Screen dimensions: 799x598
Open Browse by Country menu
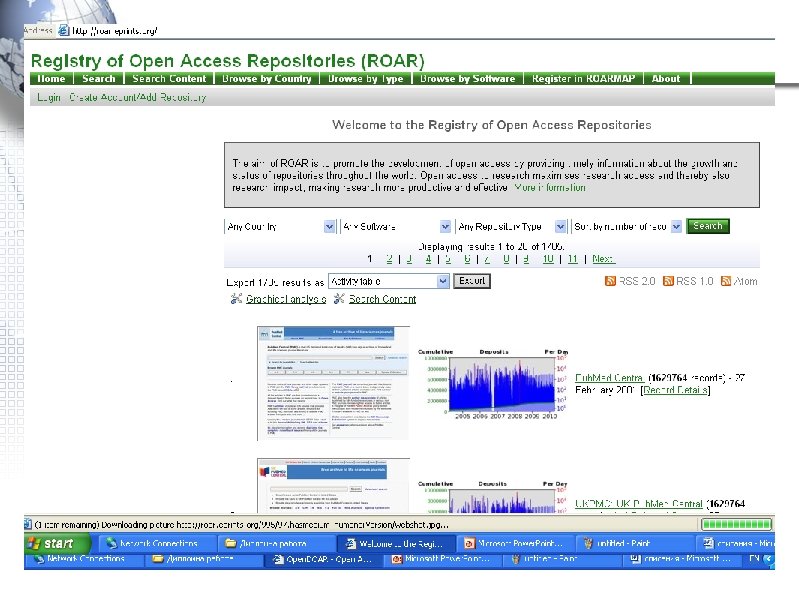[x=267, y=78]
